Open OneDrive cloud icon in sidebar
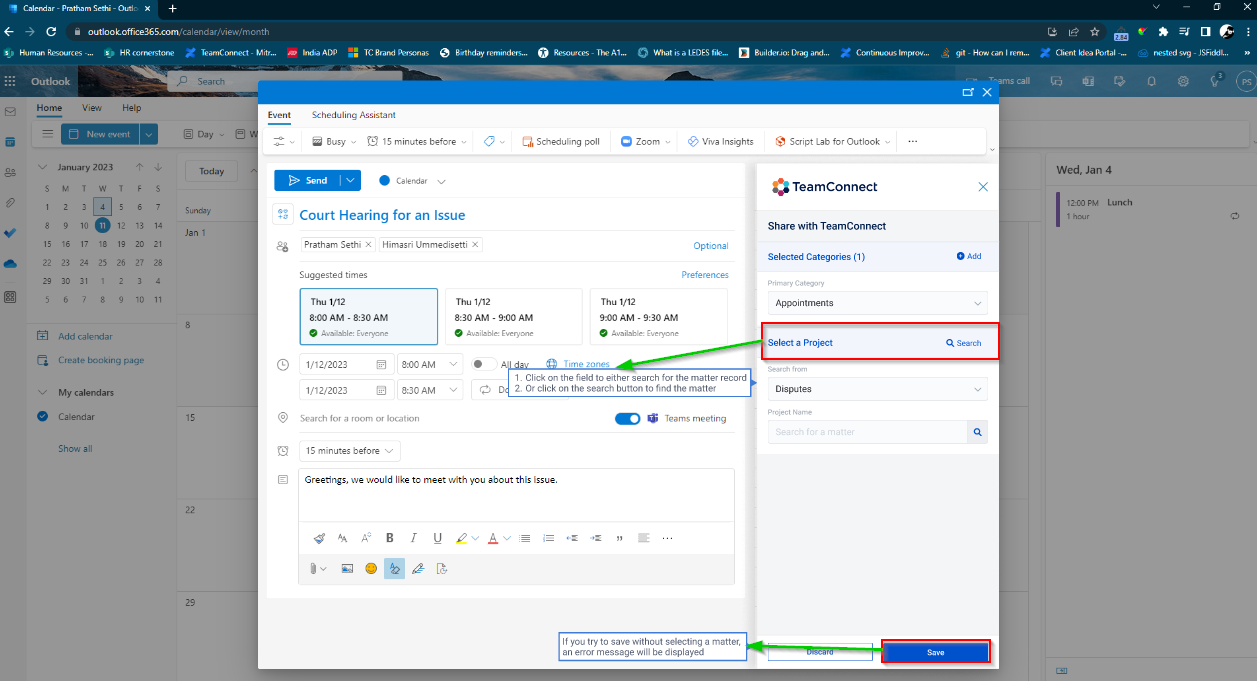Image resolution: width=1257 pixels, height=681 pixels. (x=10, y=264)
